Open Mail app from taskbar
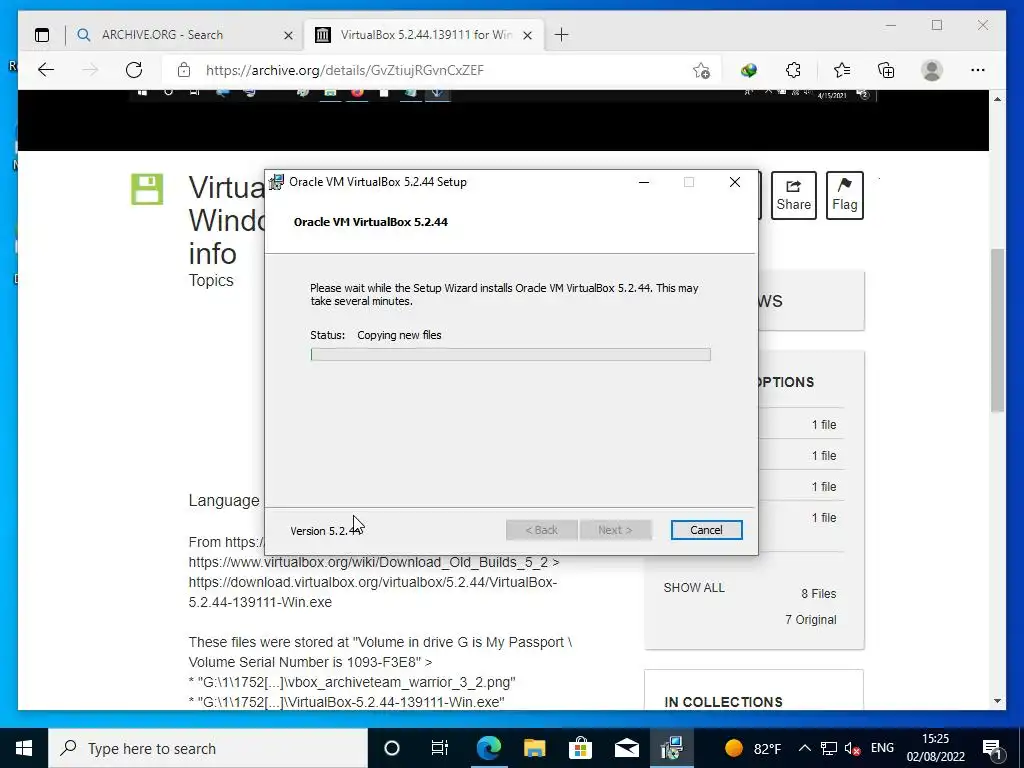The height and width of the screenshot is (768, 1024). 626,748
